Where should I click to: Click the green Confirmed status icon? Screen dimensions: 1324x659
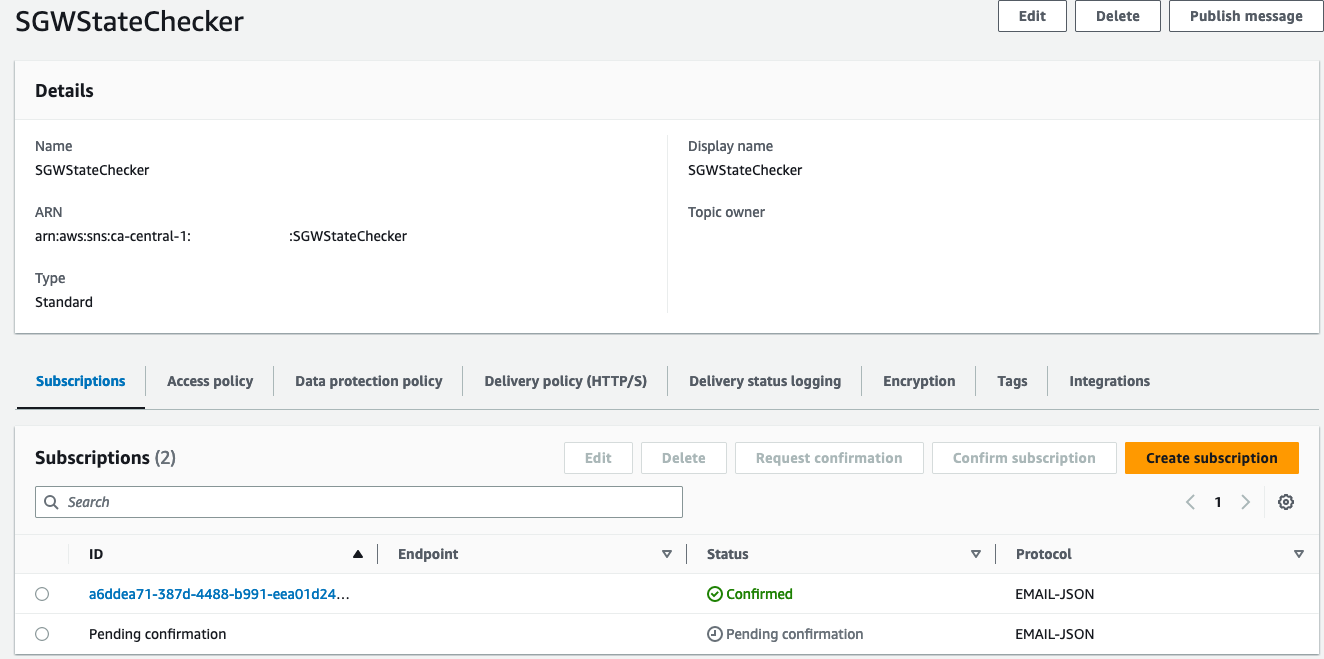click(x=714, y=593)
